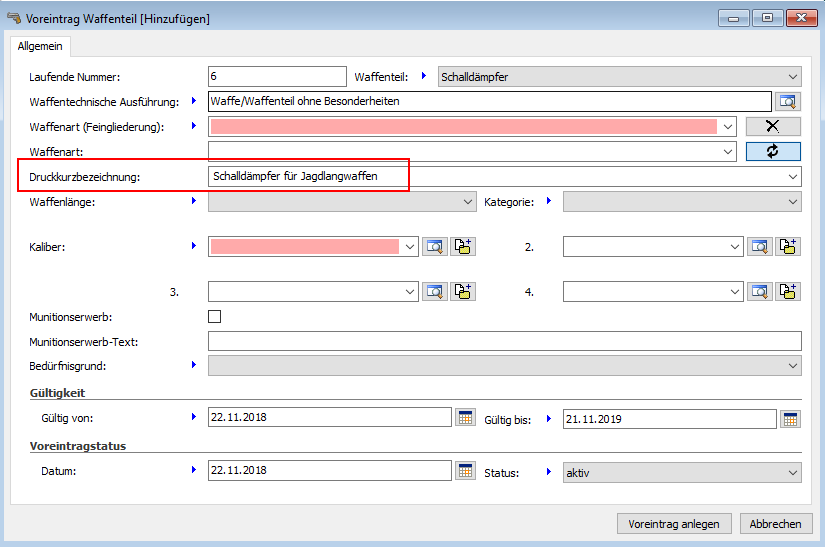
Task: Click add-new icon next to first Kaliber
Action: click(x=462, y=247)
